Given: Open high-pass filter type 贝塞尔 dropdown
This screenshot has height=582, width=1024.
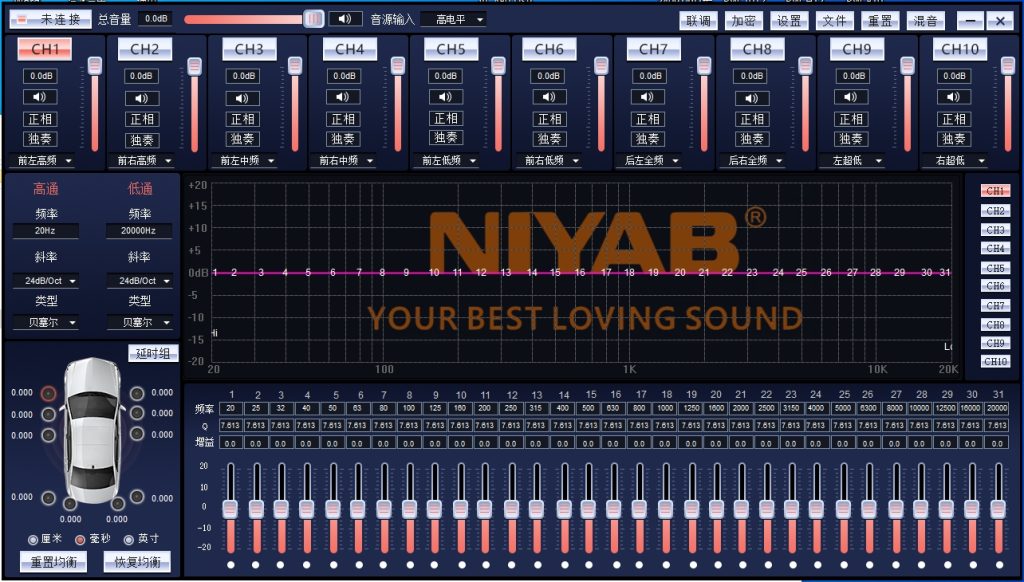Looking at the screenshot, I should [x=46, y=323].
